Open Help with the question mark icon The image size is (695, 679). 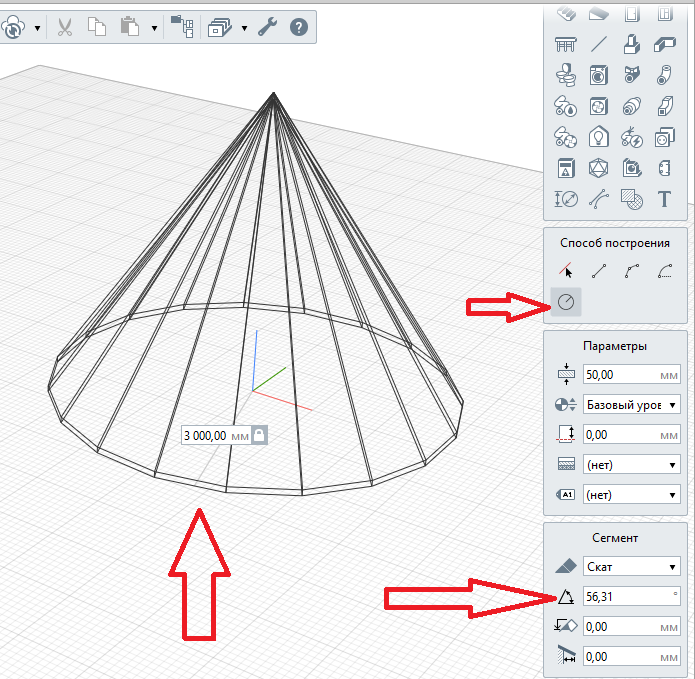coord(299,27)
